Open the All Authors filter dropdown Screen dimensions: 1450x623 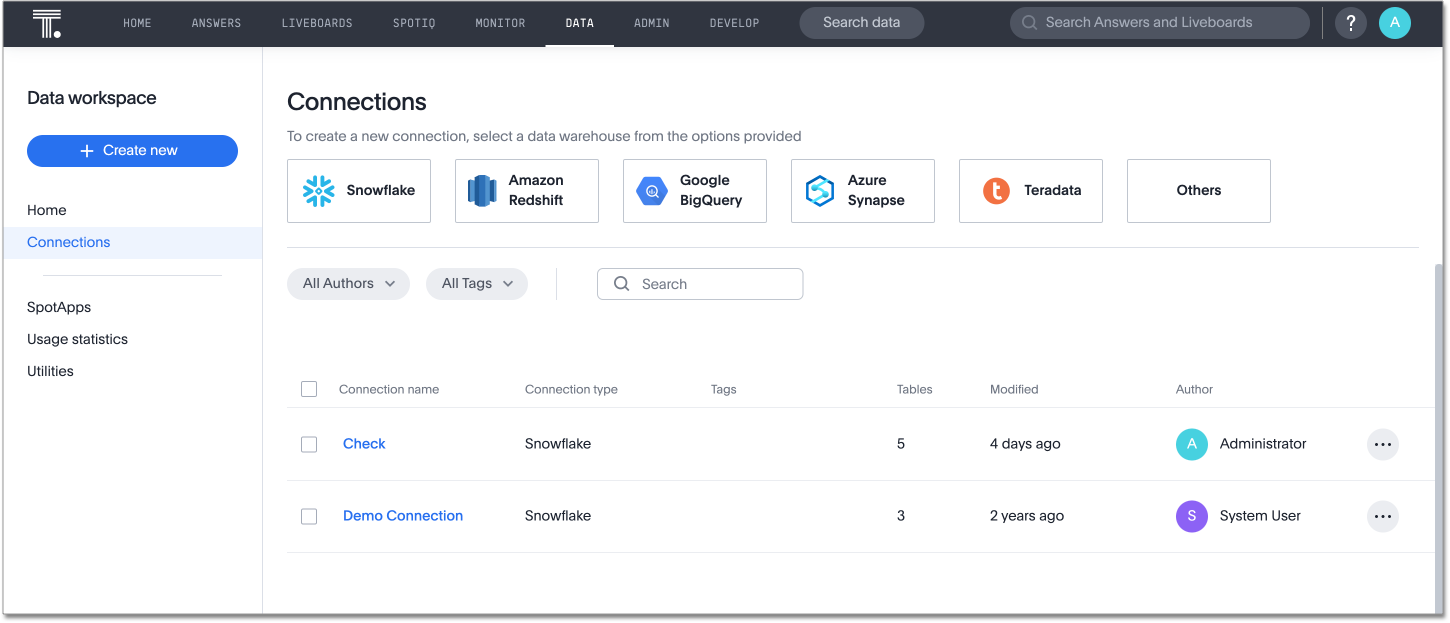coord(348,283)
